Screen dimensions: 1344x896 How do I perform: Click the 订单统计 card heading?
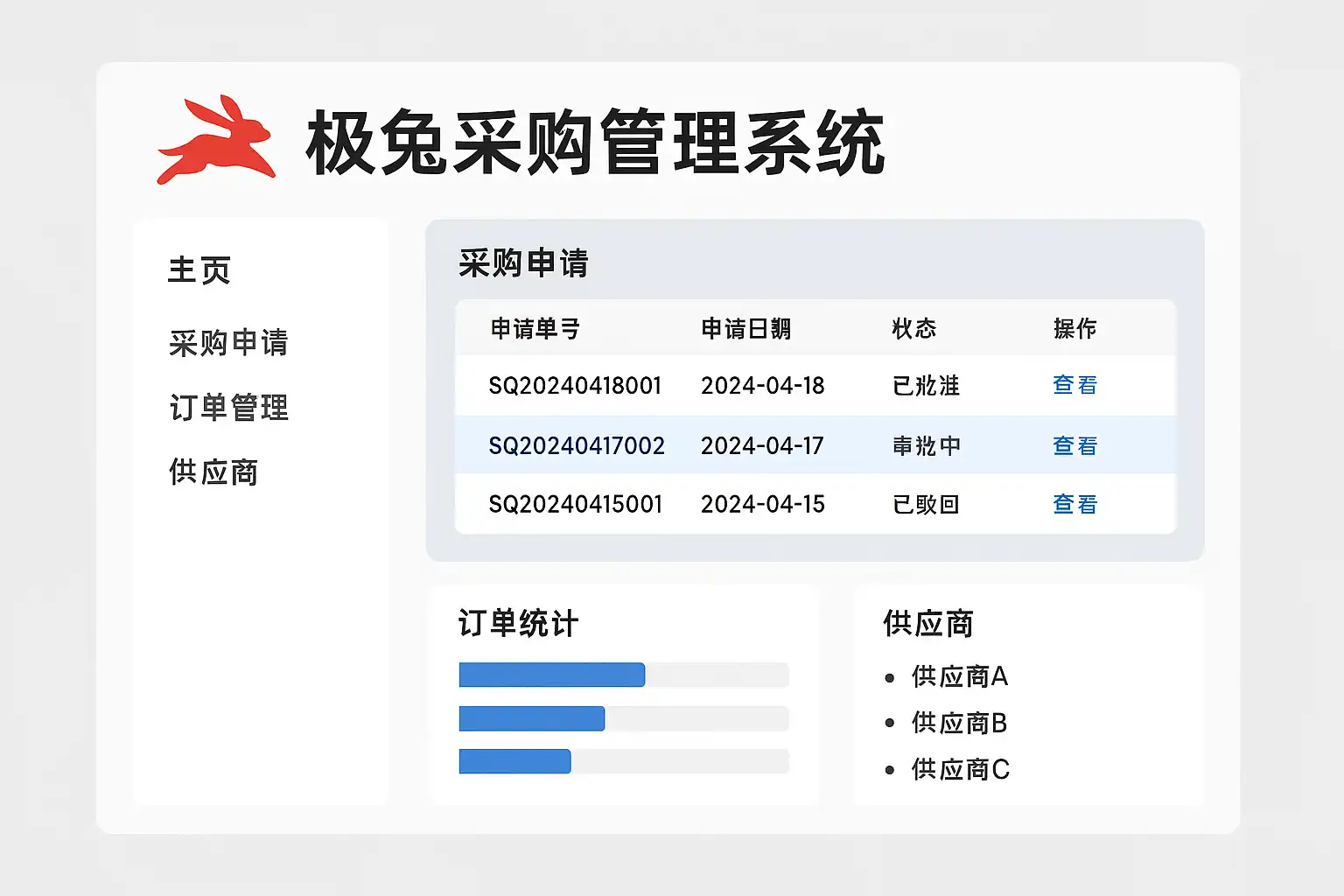coord(518,624)
